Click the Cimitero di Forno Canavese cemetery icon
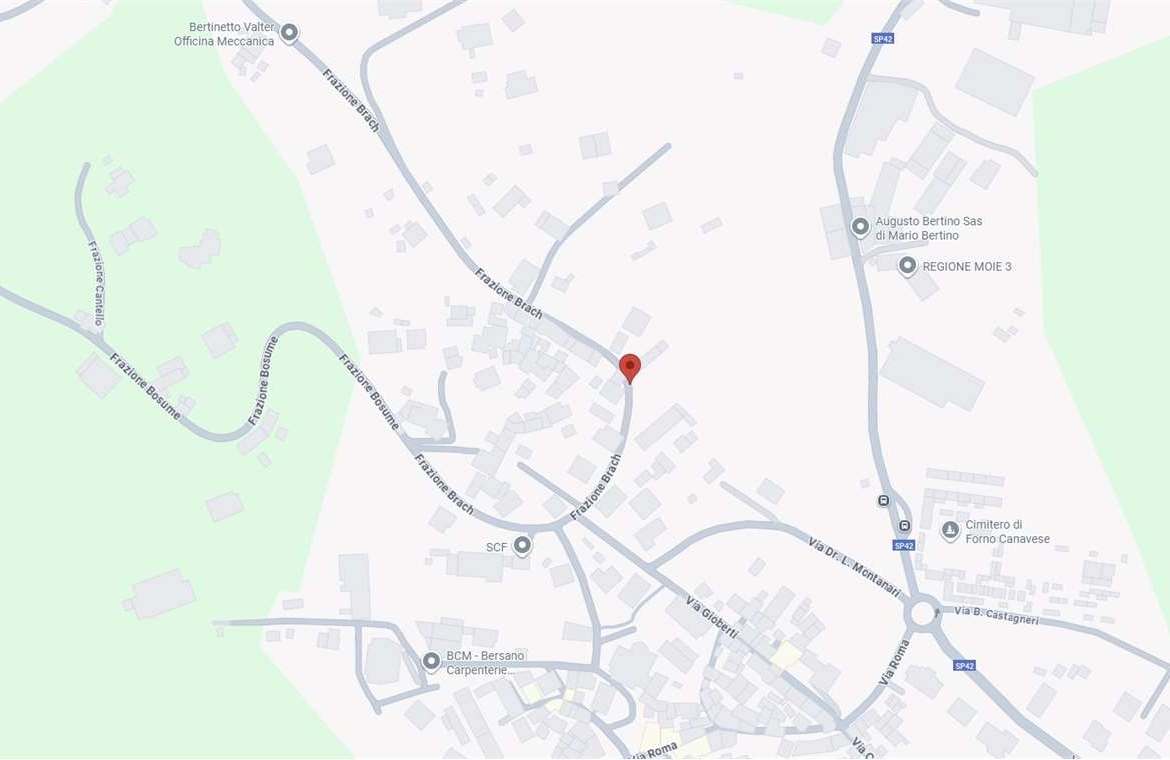This screenshot has width=1170, height=760. tap(950, 530)
